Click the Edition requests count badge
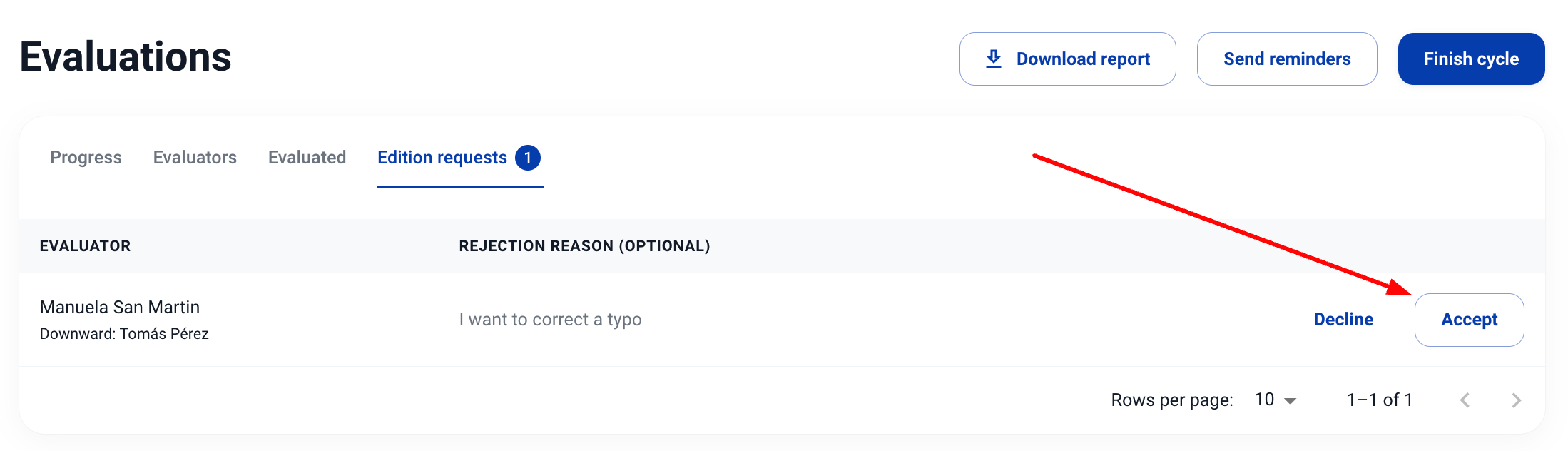The width and height of the screenshot is (1568, 451). click(528, 158)
